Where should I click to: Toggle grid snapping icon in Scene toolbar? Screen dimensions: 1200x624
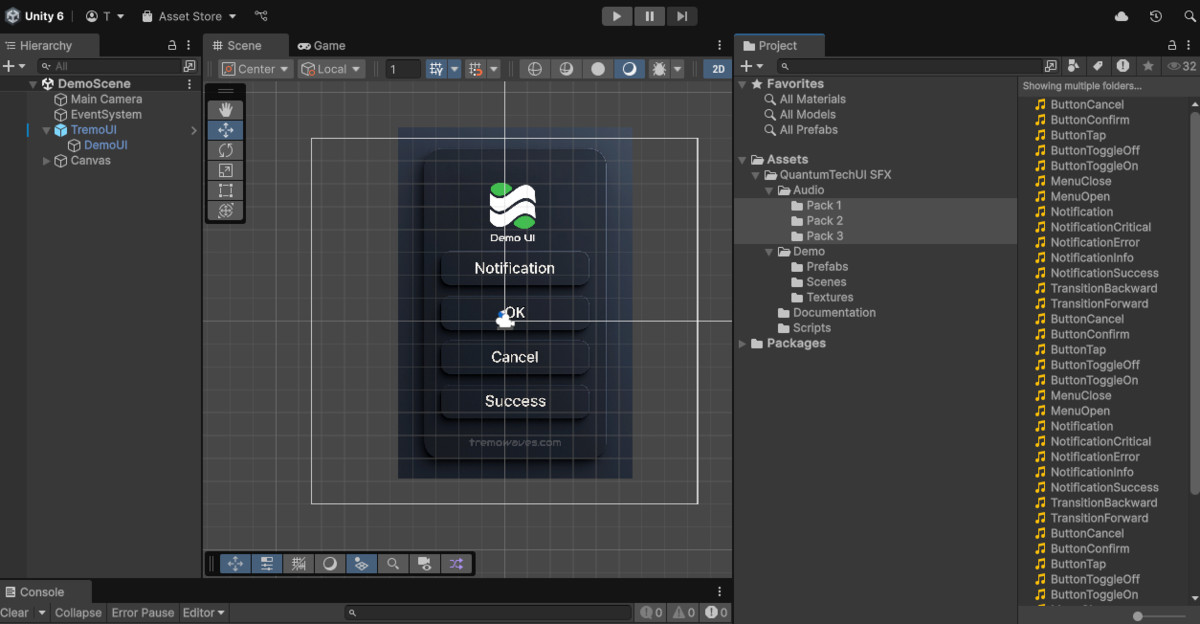[x=436, y=69]
